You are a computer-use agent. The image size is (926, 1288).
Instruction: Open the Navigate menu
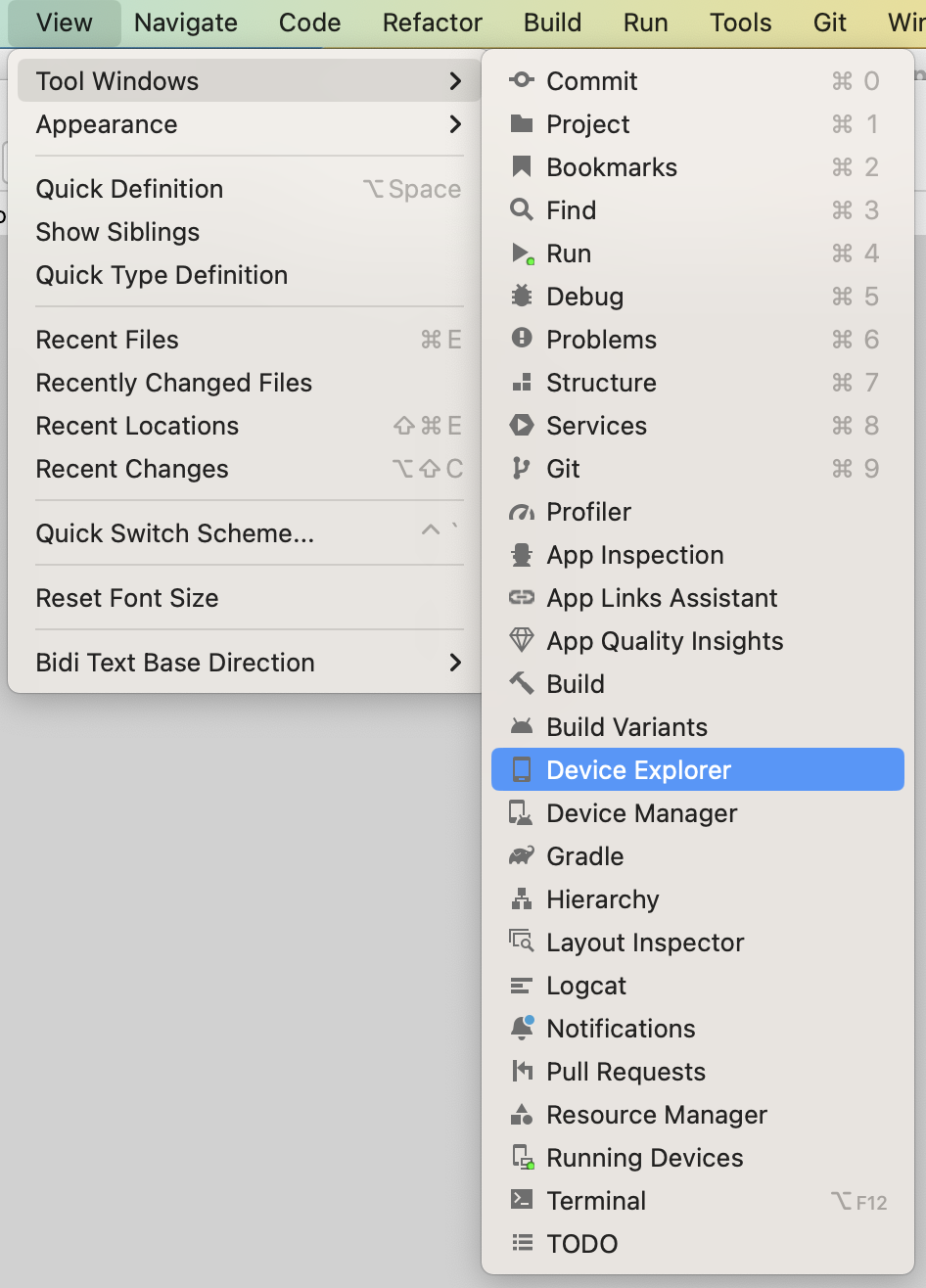coord(186,23)
